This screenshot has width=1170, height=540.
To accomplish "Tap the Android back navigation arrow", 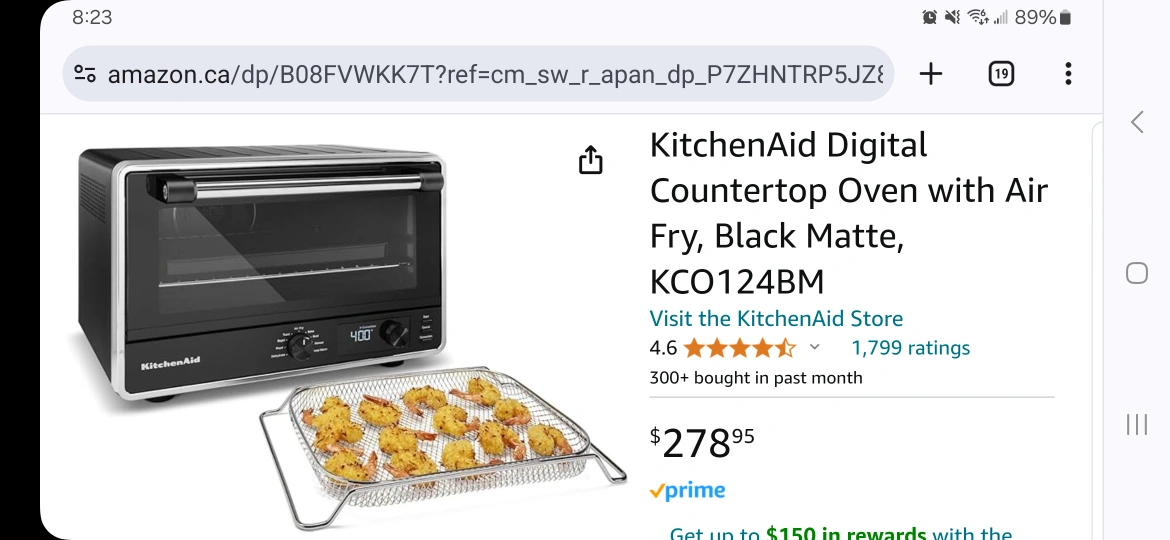I will (1136, 122).
